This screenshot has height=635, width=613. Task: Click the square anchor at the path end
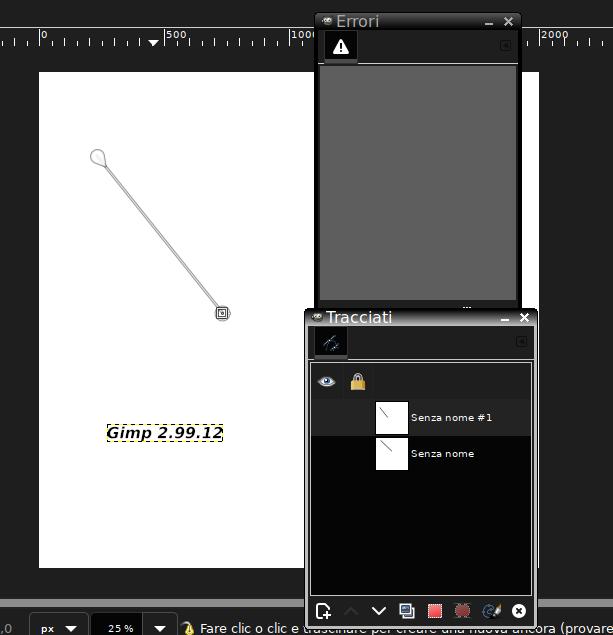[x=222, y=313]
